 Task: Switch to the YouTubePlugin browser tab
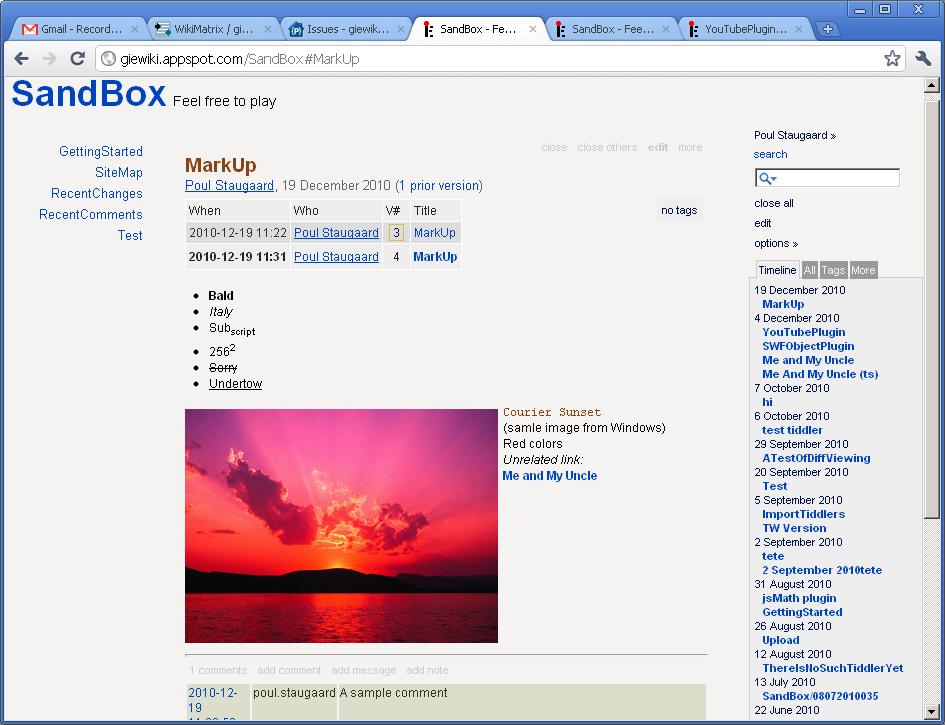(x=745, y=30)
